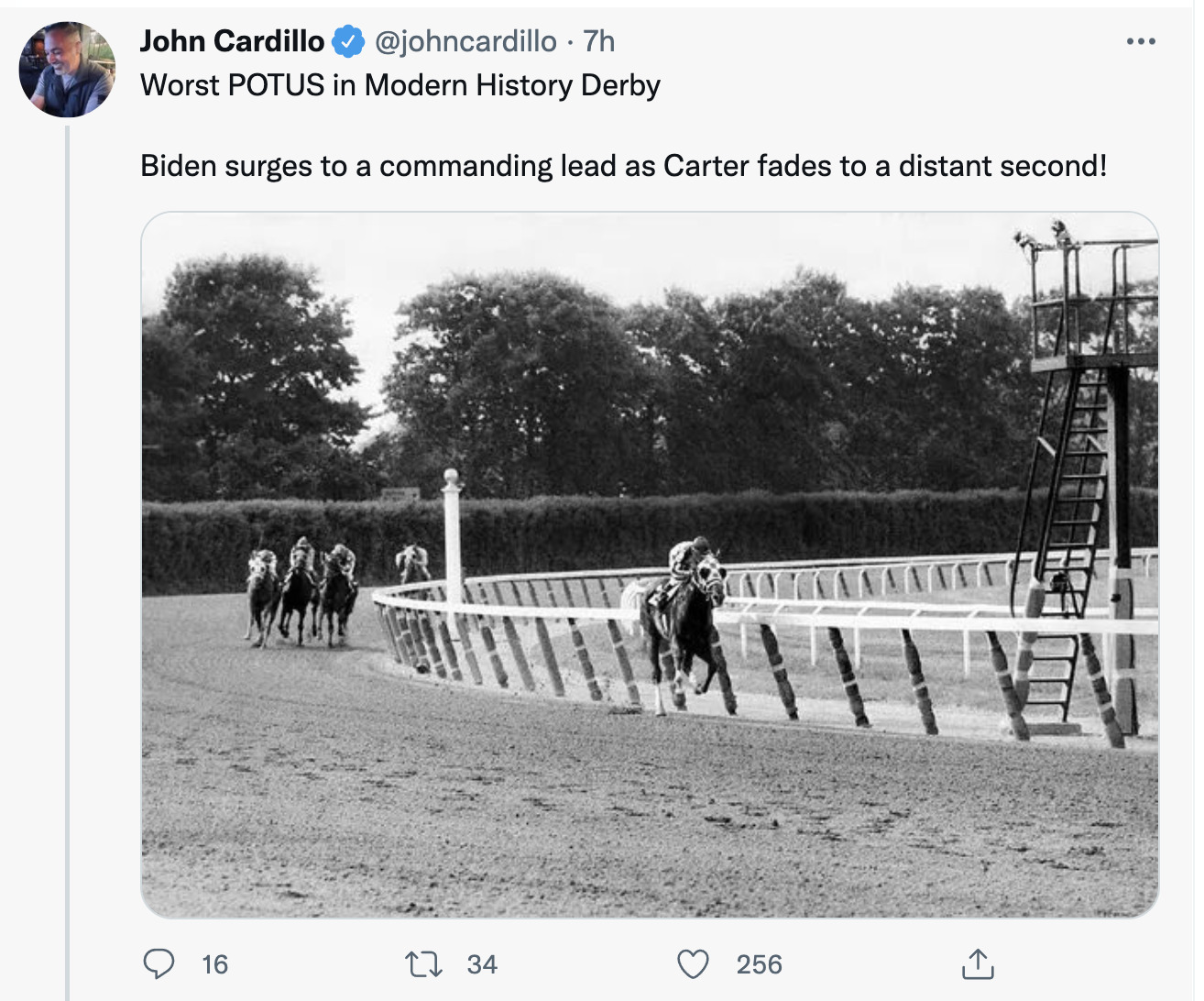
Task: Click the reply count 16
Action: (214, 964)
